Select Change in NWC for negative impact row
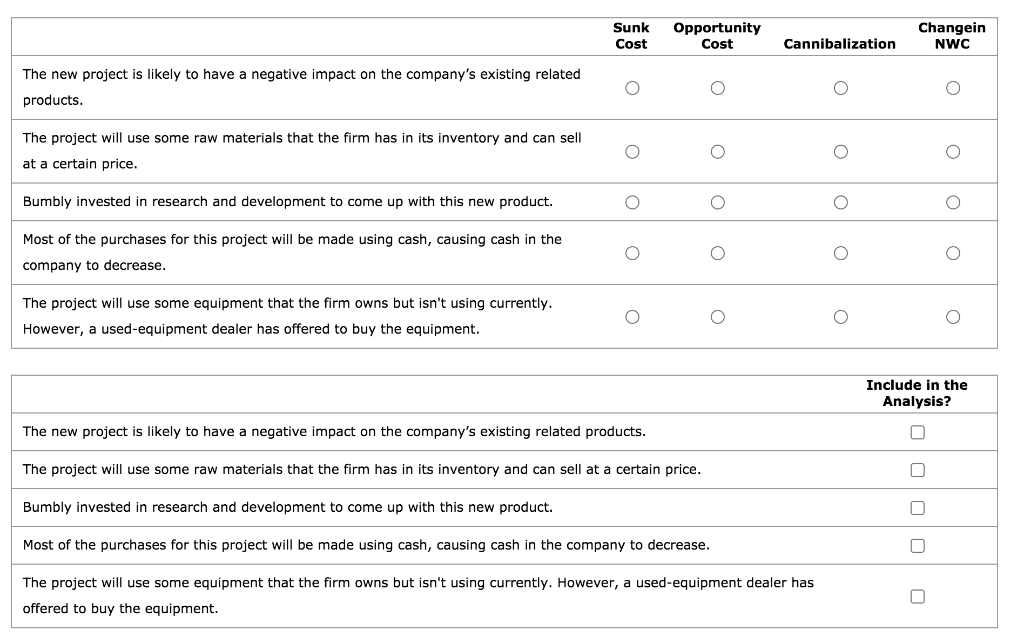 tap(953, 88)
